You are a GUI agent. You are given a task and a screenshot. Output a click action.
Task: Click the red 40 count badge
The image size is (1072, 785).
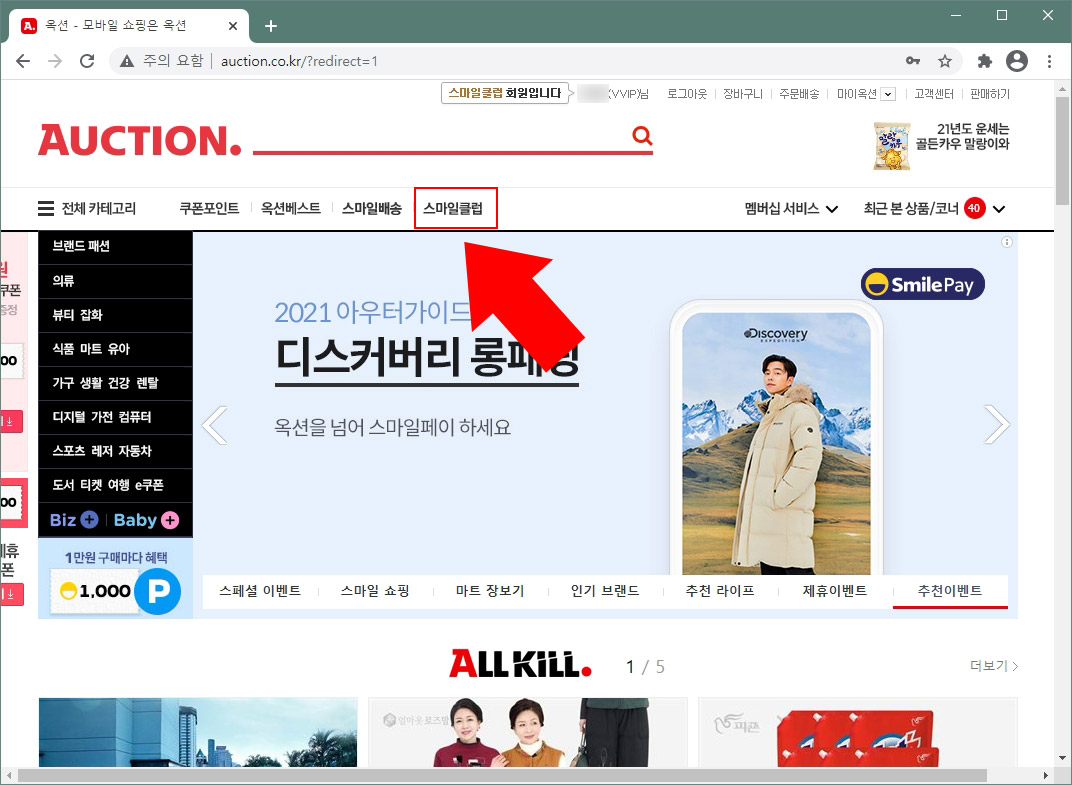tap(975, 208)
